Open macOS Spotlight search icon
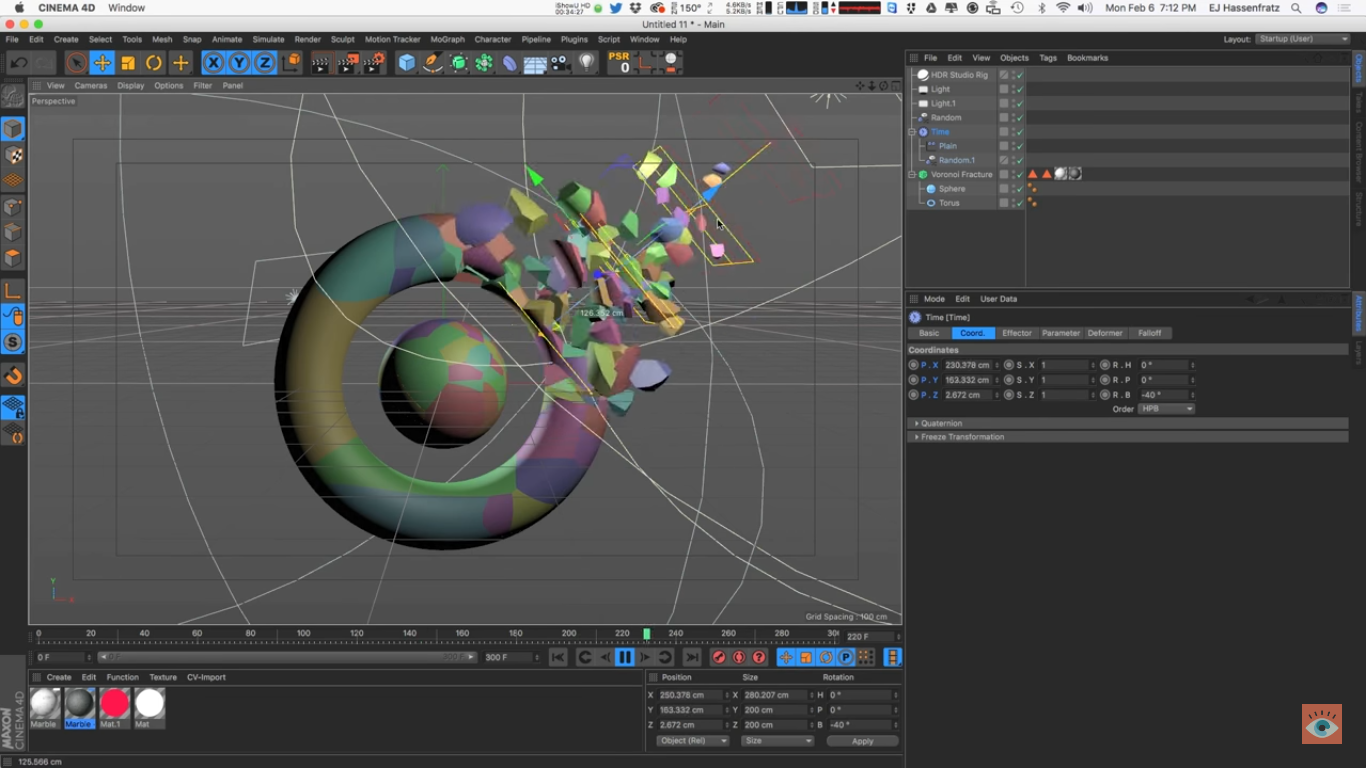 click(x=1296, y=8)
